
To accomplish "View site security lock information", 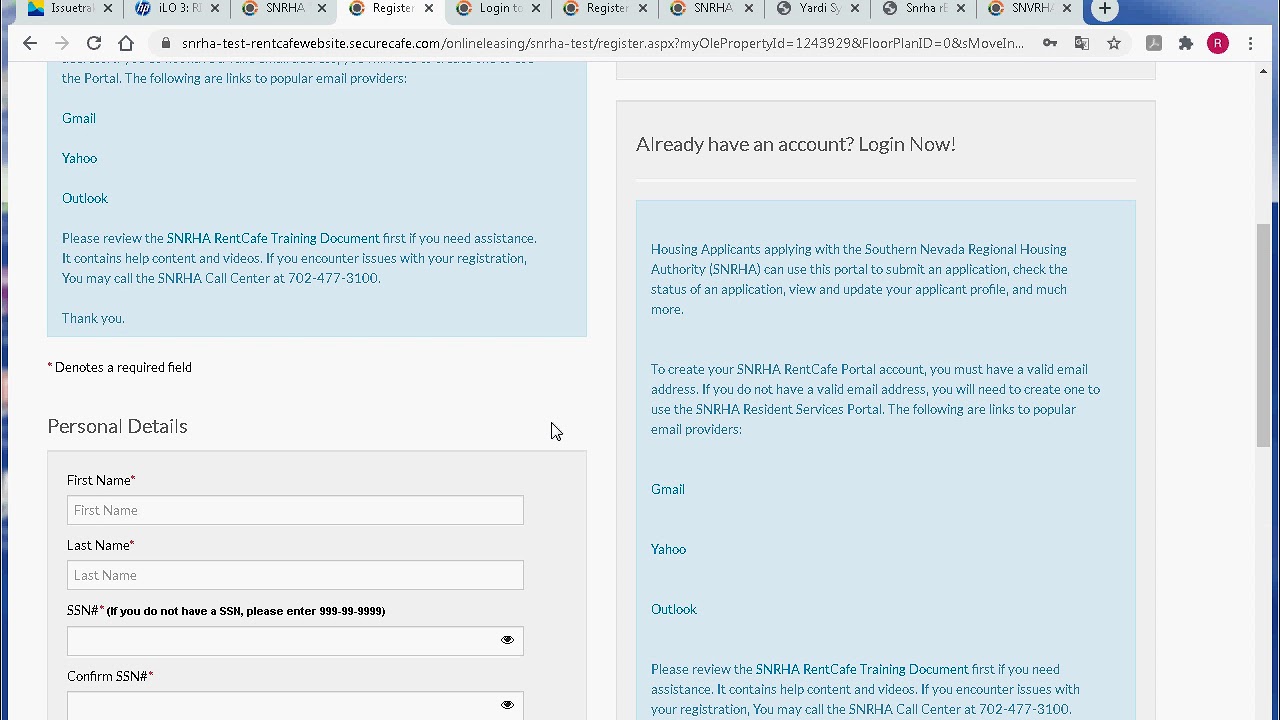I will click(x=166, y=43).
